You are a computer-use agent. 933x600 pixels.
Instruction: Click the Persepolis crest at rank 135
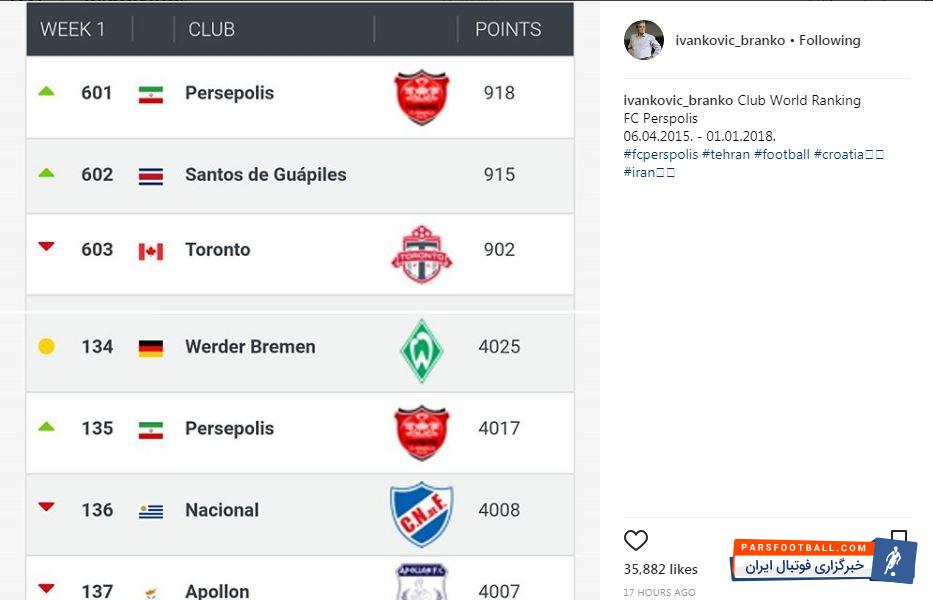[x=421, y=432]
